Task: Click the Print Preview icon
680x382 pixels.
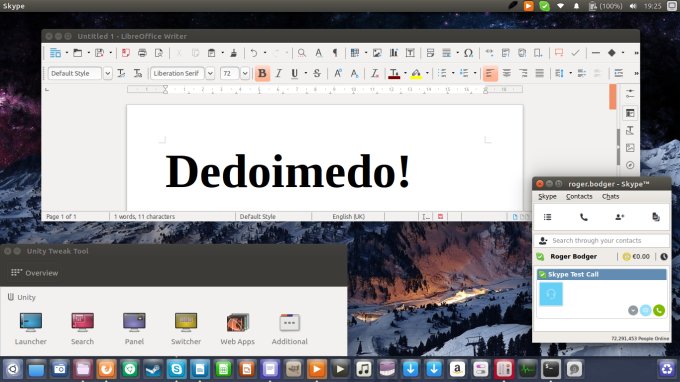Action: [x=159, y=53]
